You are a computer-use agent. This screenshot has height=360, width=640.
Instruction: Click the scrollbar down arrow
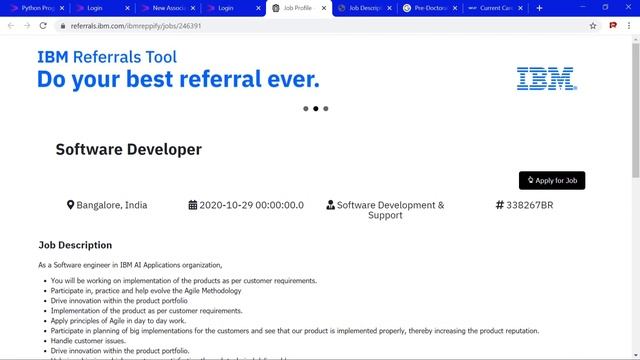[x=636, y=356]
